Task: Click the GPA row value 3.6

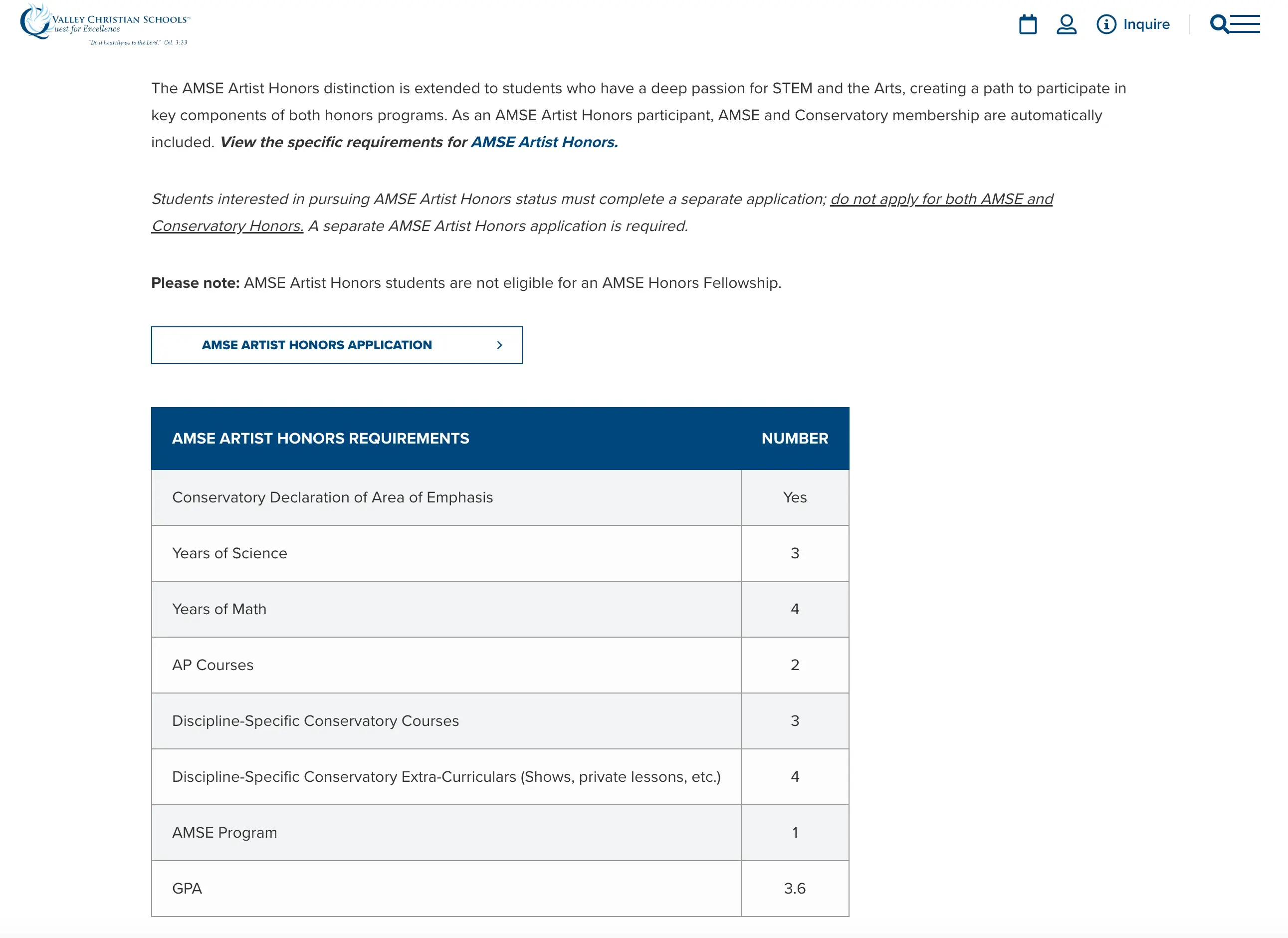Action: pos(794,888)
